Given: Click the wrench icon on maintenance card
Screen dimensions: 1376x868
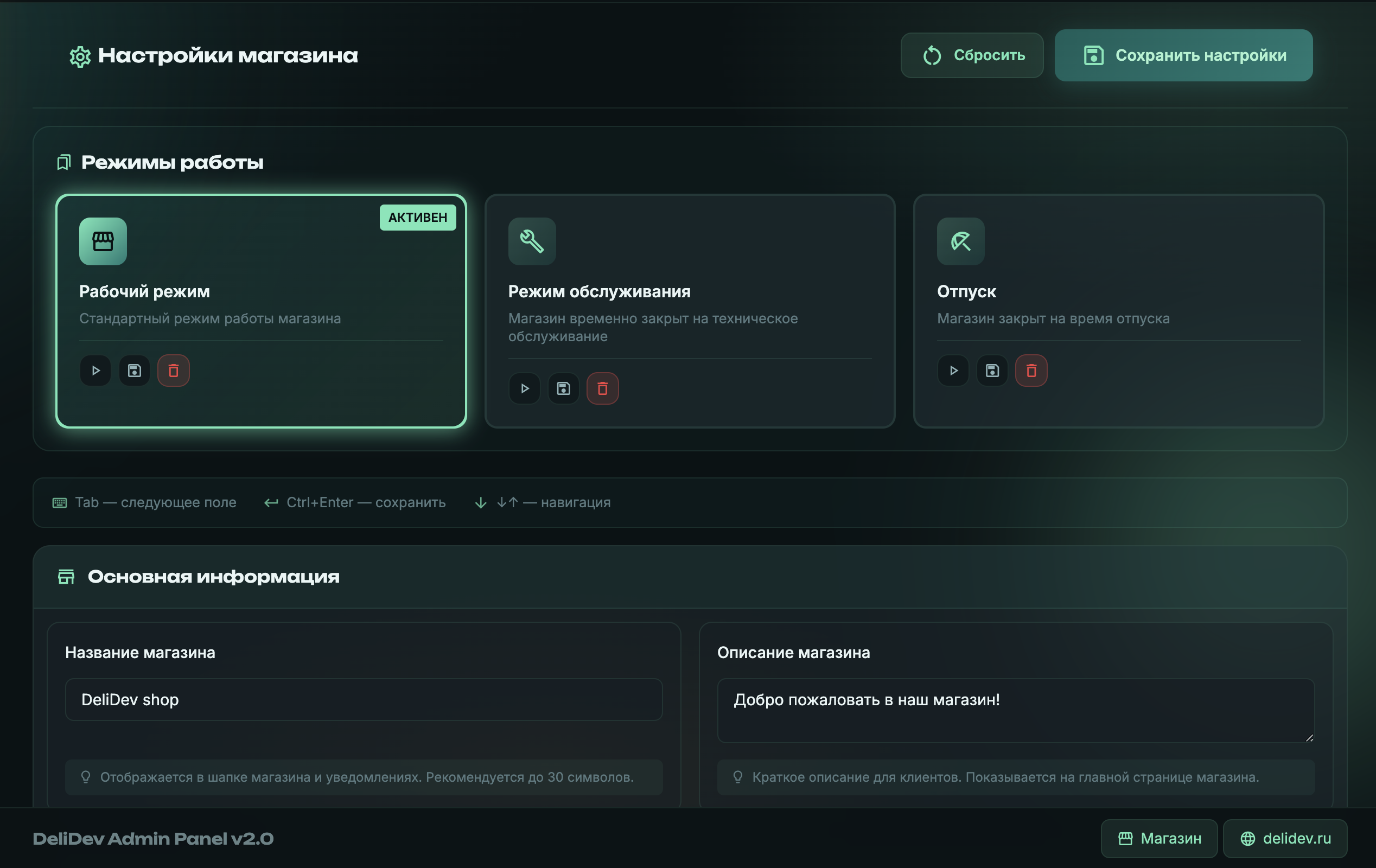Looking at the screenshot, I should coord(532,241).
